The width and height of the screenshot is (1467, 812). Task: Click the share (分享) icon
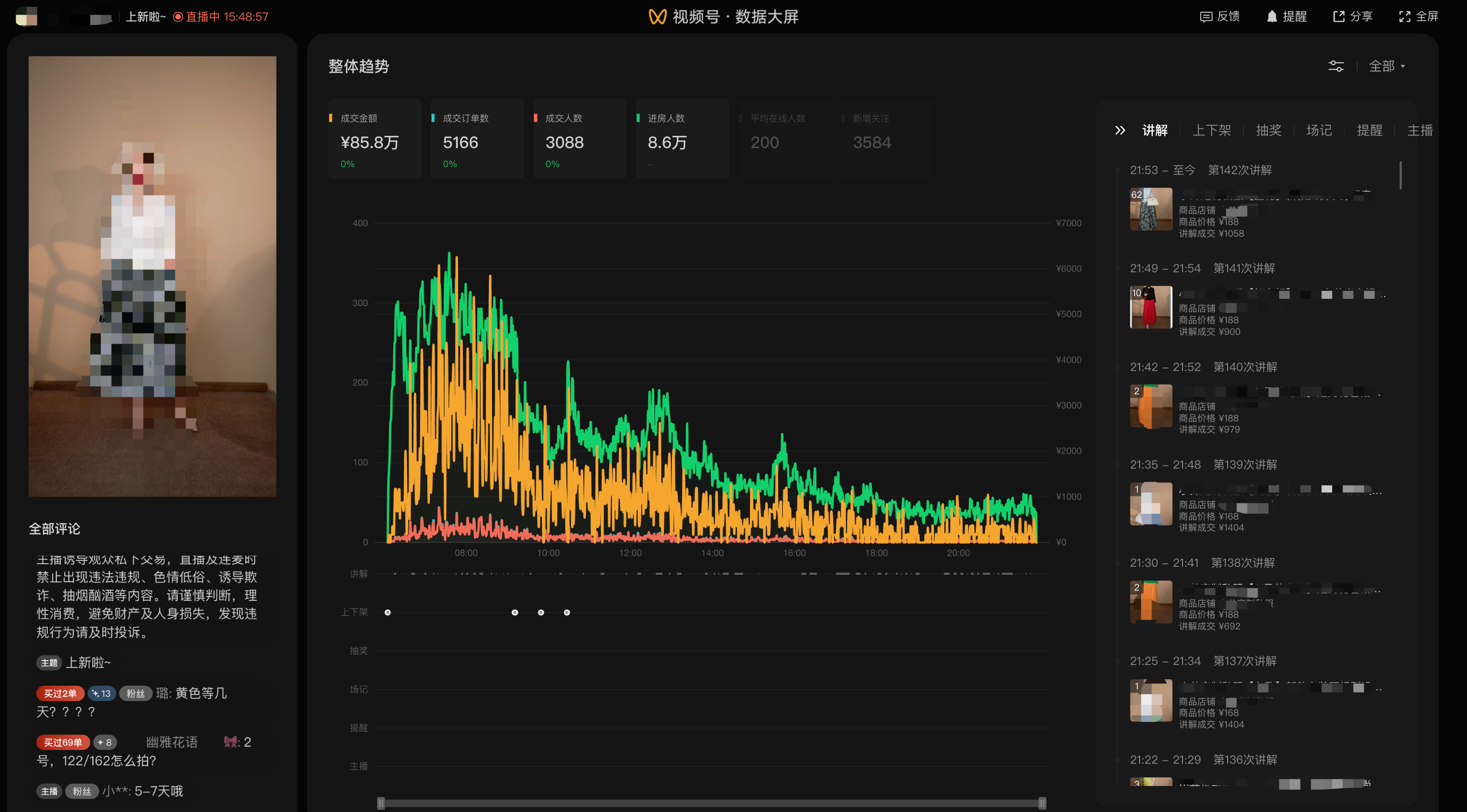click(x=1339, y=16)
